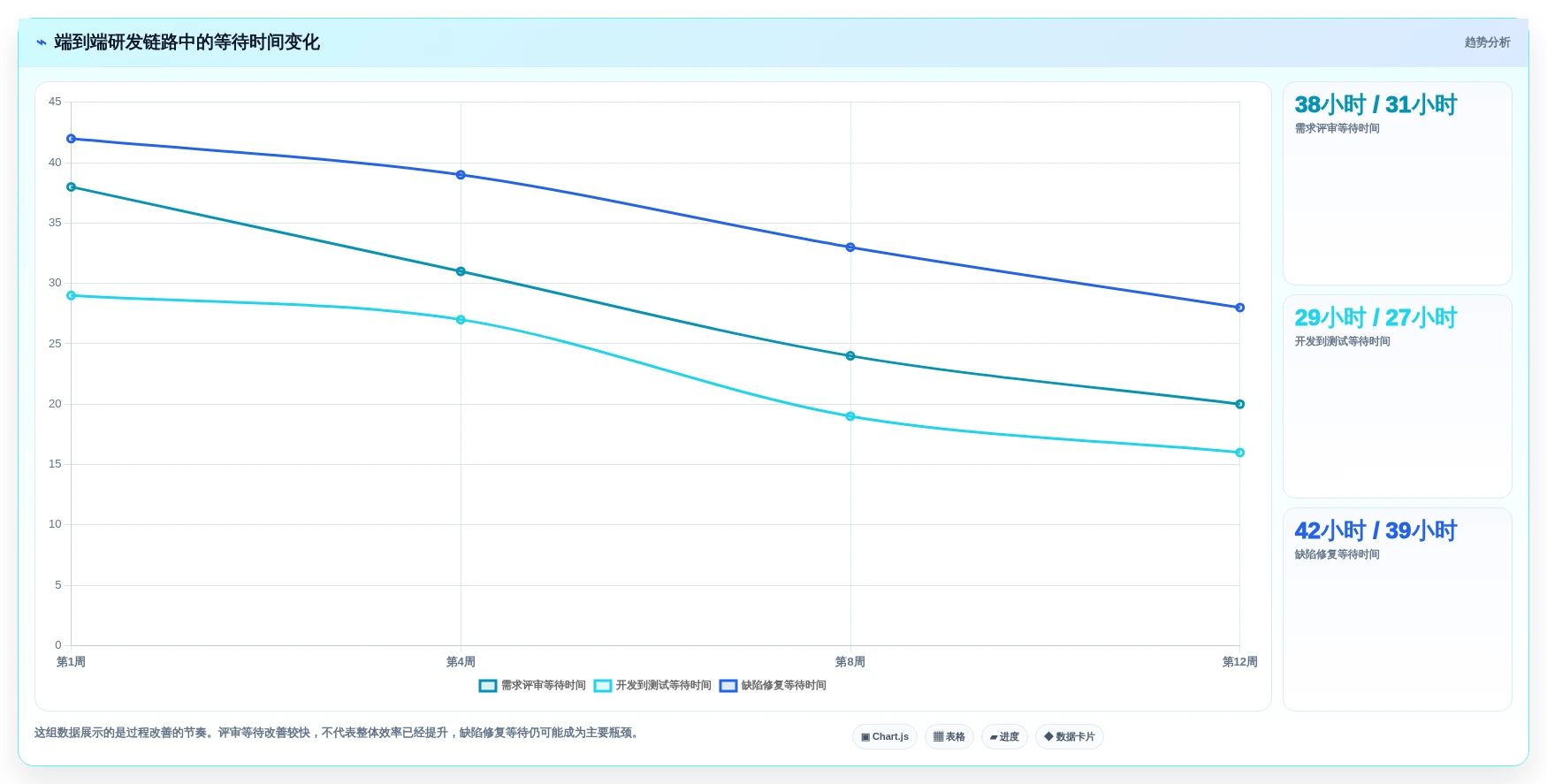Click the 开发到测试等待时间 card caption
The image size is (1547, 784).
click(x=1342, y=342)
